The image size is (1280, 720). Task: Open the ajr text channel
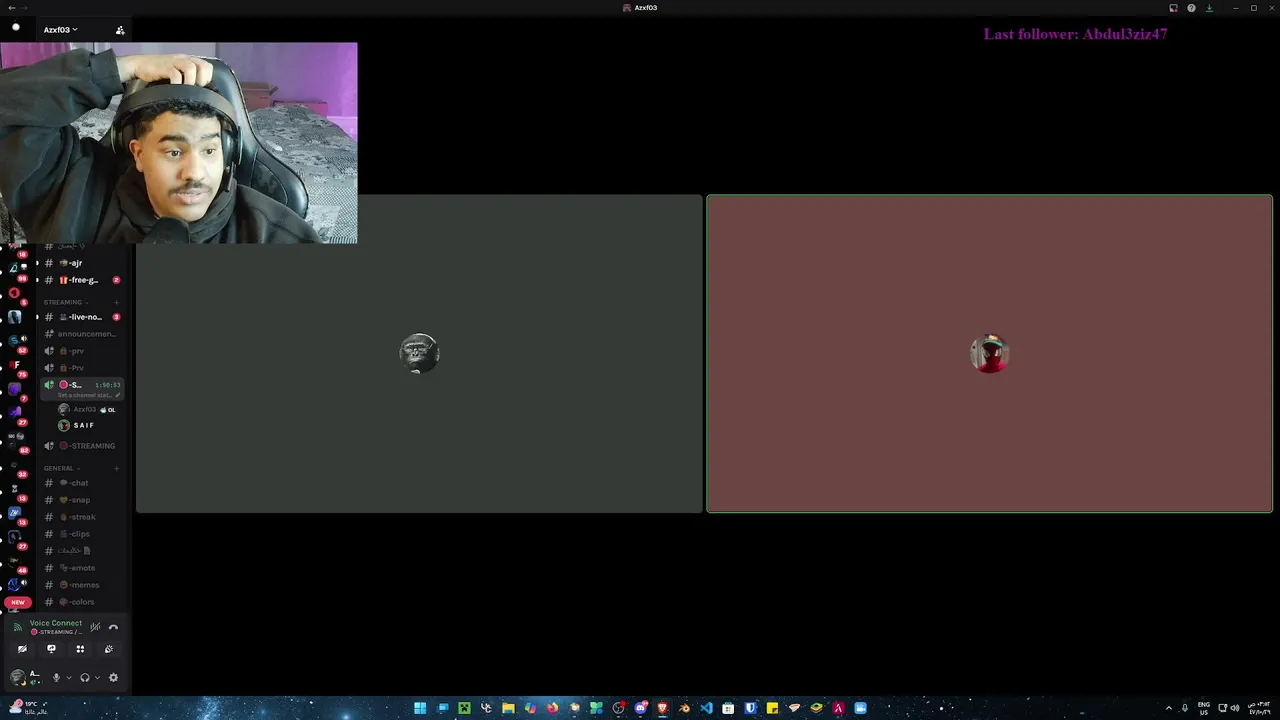point(80,263)
